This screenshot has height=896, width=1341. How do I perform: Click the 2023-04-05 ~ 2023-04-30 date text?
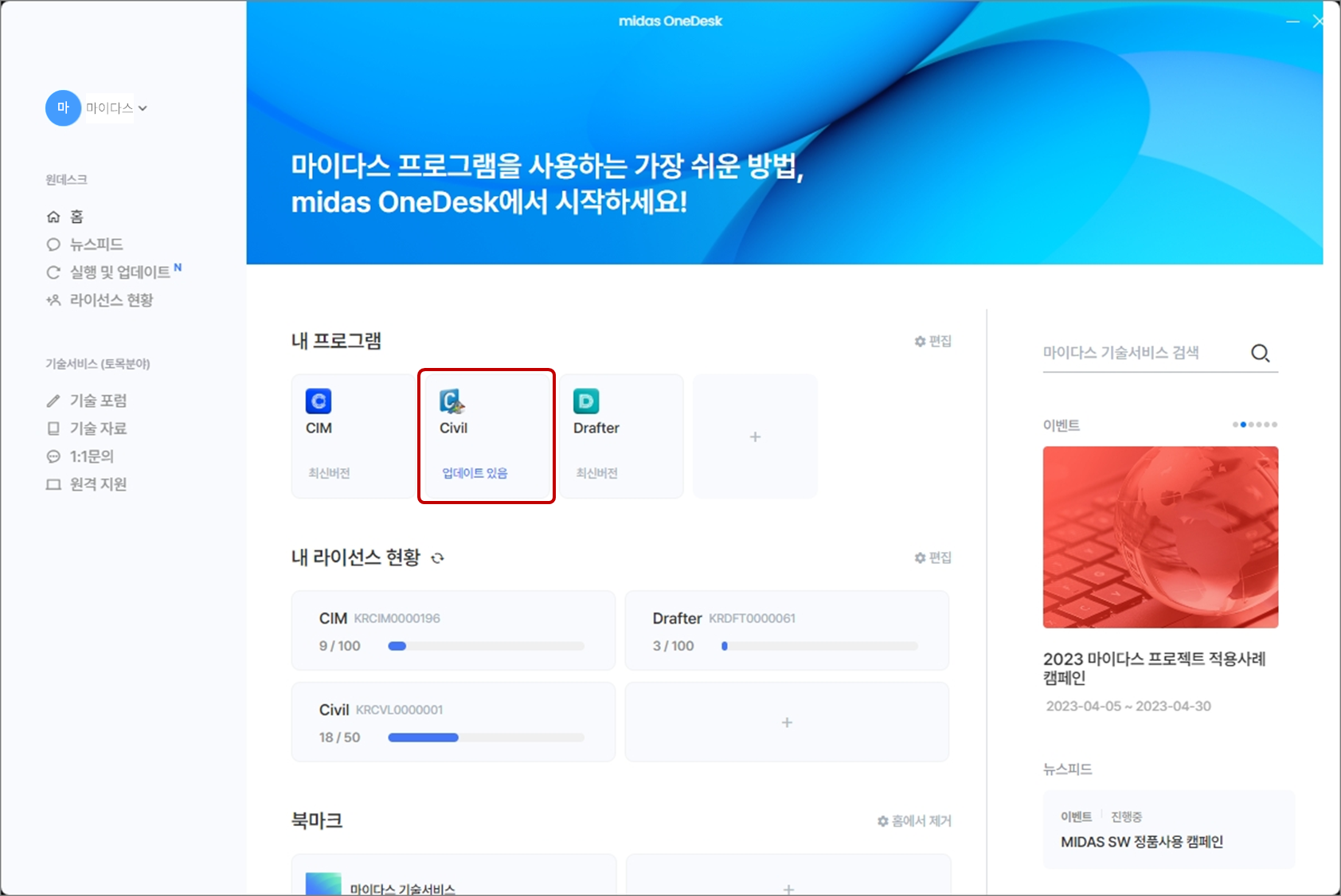(x=1128, y=706)
